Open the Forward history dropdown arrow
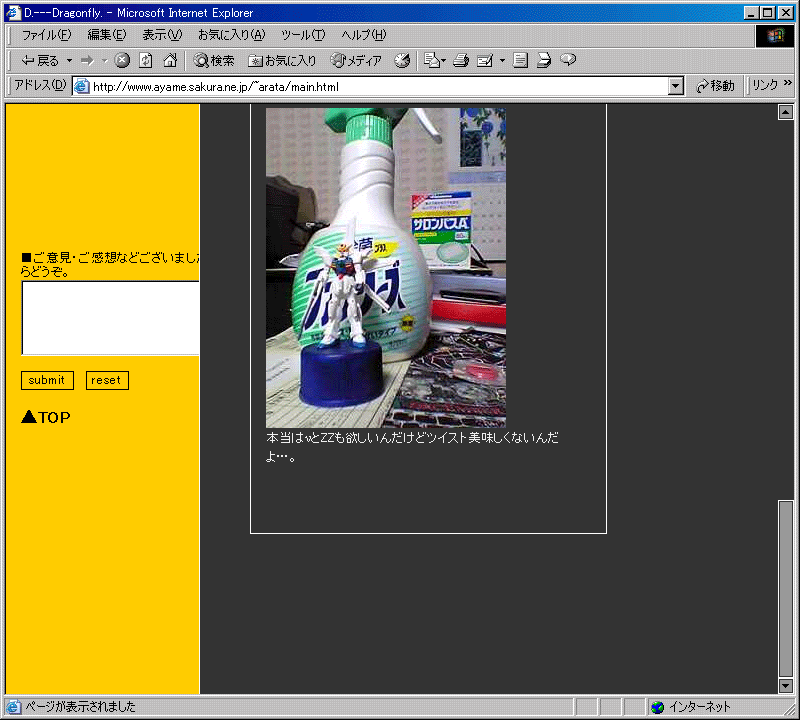This screenshot has height=720, width=800. (x=105, y=61)
